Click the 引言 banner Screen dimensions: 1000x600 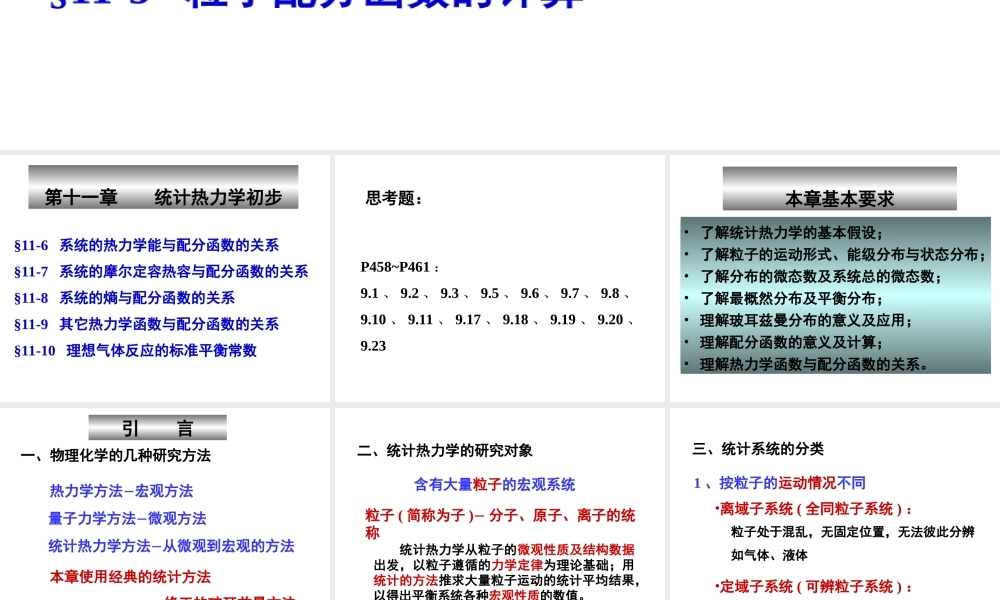157,427
